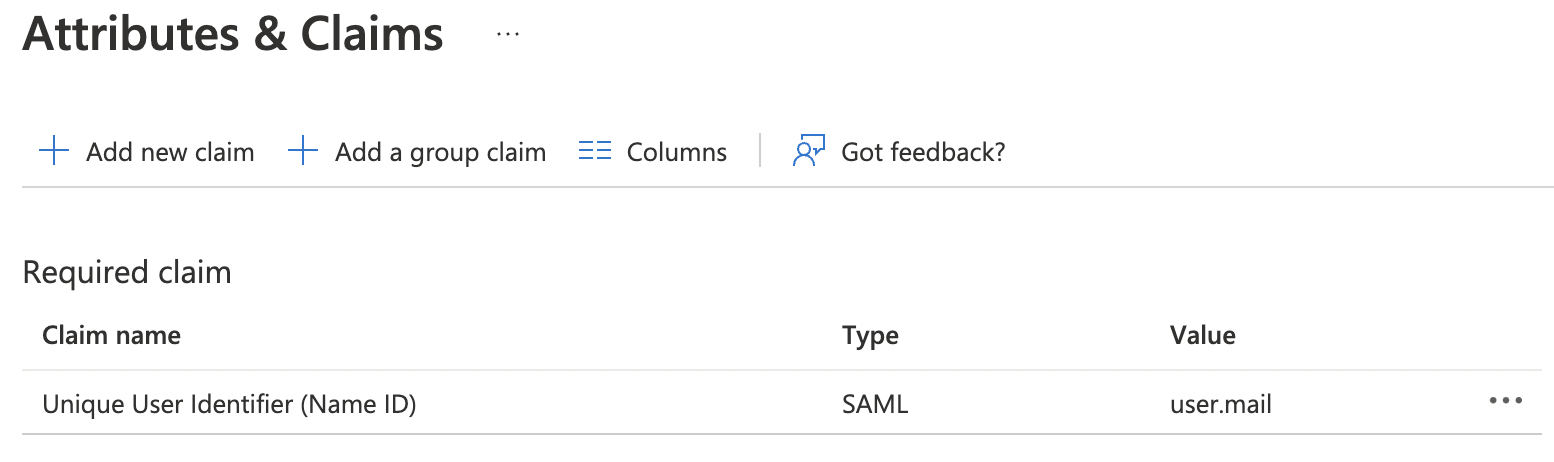Viewport: 1554px width, 462px height.
Task: Click blank space in the Name ID row
Action: (x=630, y=404)
